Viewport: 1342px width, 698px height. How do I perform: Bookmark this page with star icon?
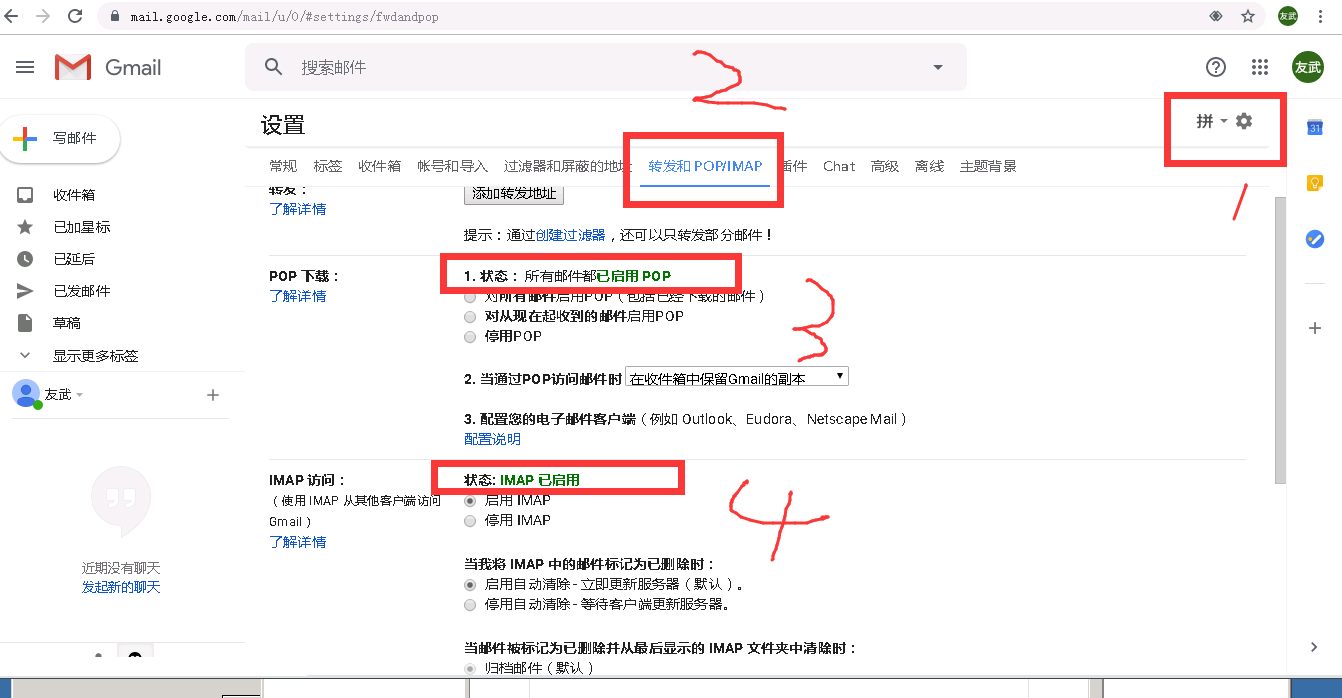click(1248, 16)
